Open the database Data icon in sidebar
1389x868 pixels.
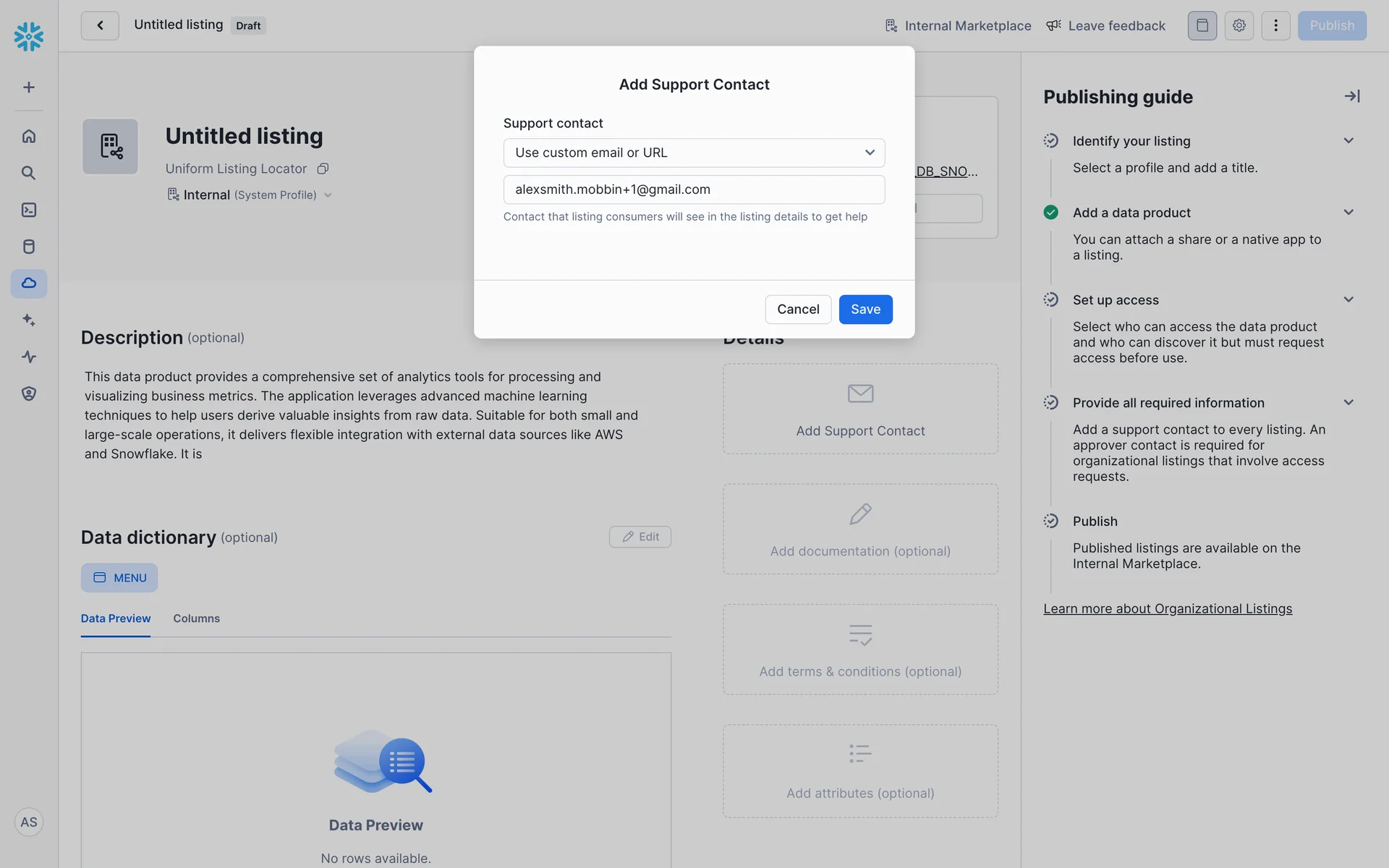pos(29,247)
